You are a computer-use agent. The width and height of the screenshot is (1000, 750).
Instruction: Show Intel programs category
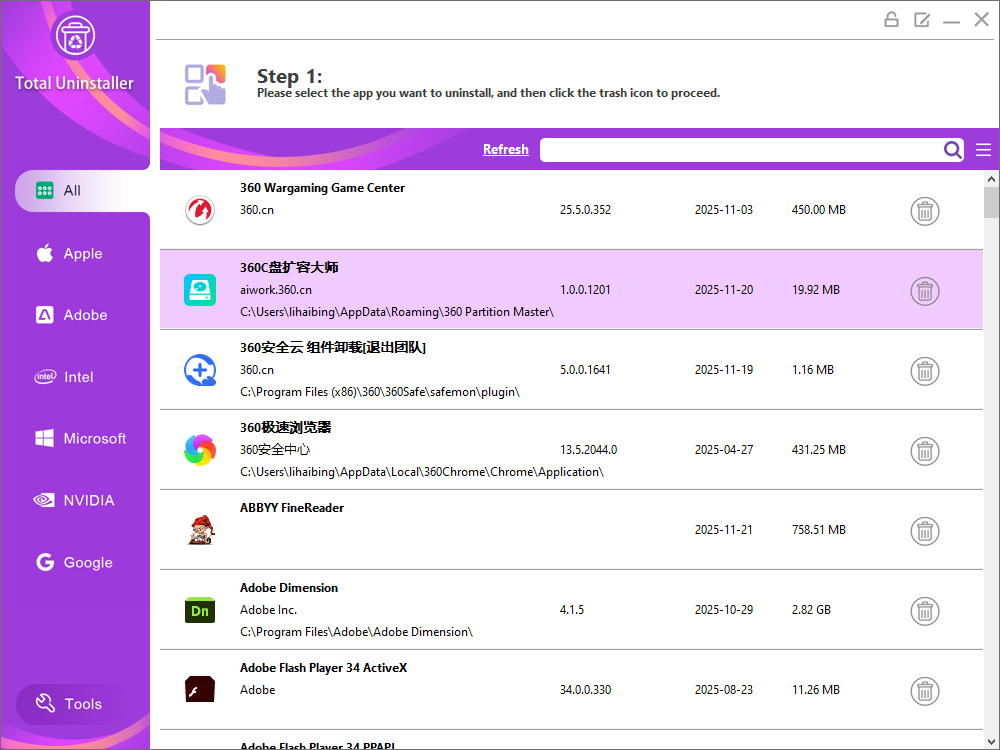coord(64,377)
